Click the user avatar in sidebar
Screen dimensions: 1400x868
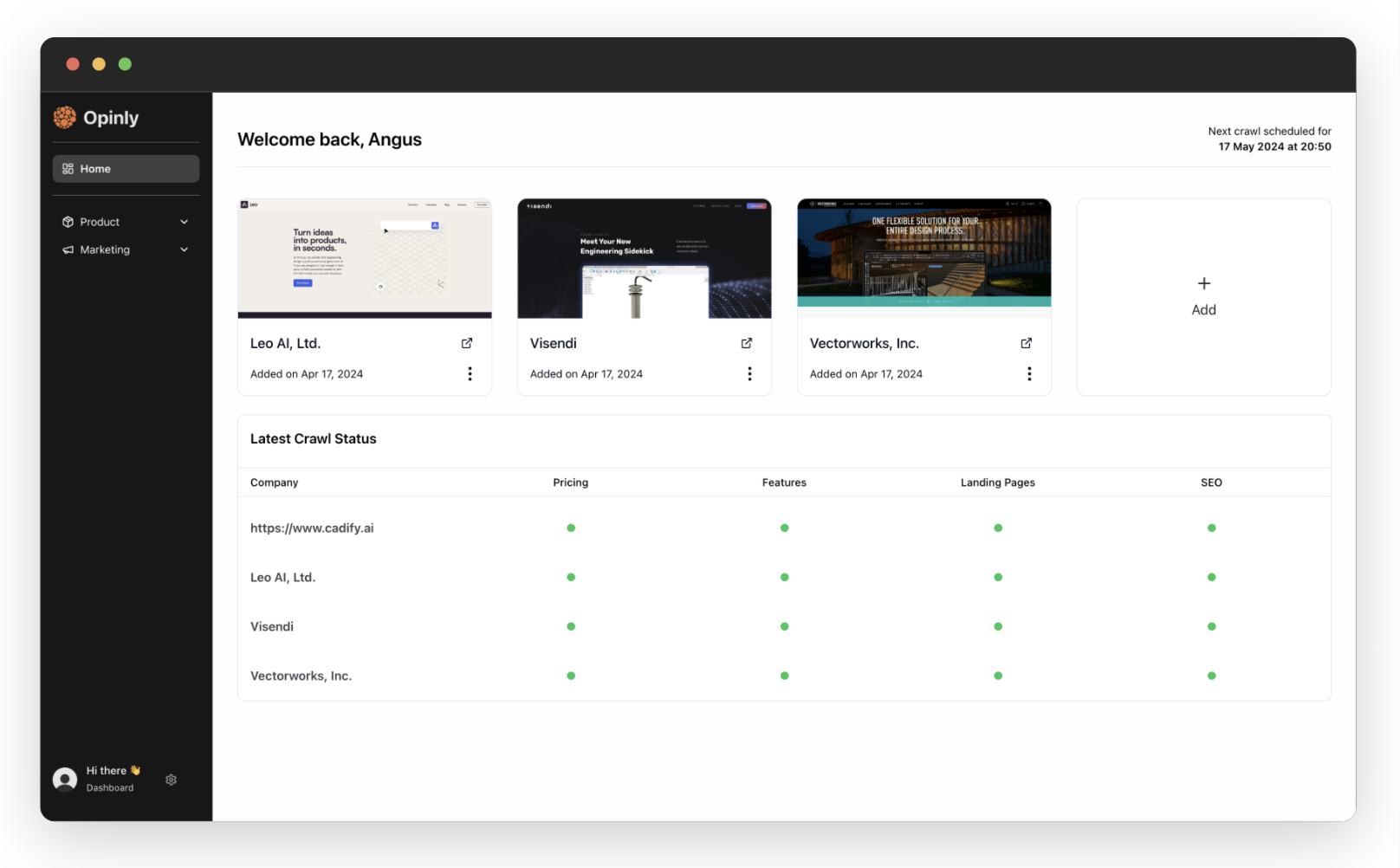click(65, 780)
